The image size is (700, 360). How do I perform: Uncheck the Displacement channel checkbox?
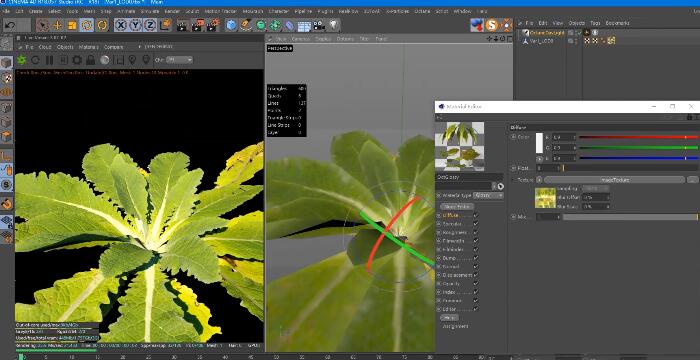pos(475,275)
